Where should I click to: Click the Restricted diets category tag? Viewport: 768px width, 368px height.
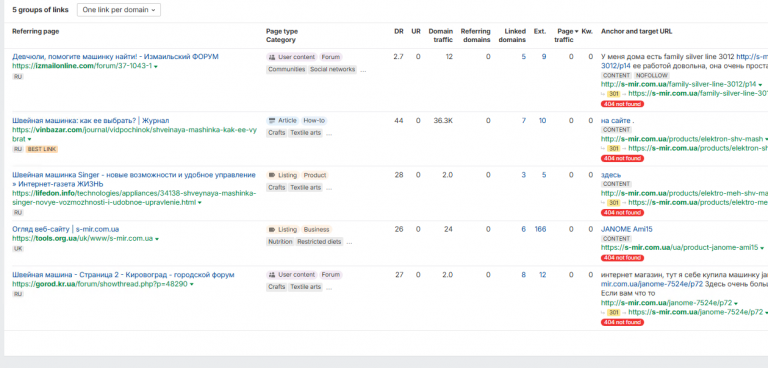(320, 242)
